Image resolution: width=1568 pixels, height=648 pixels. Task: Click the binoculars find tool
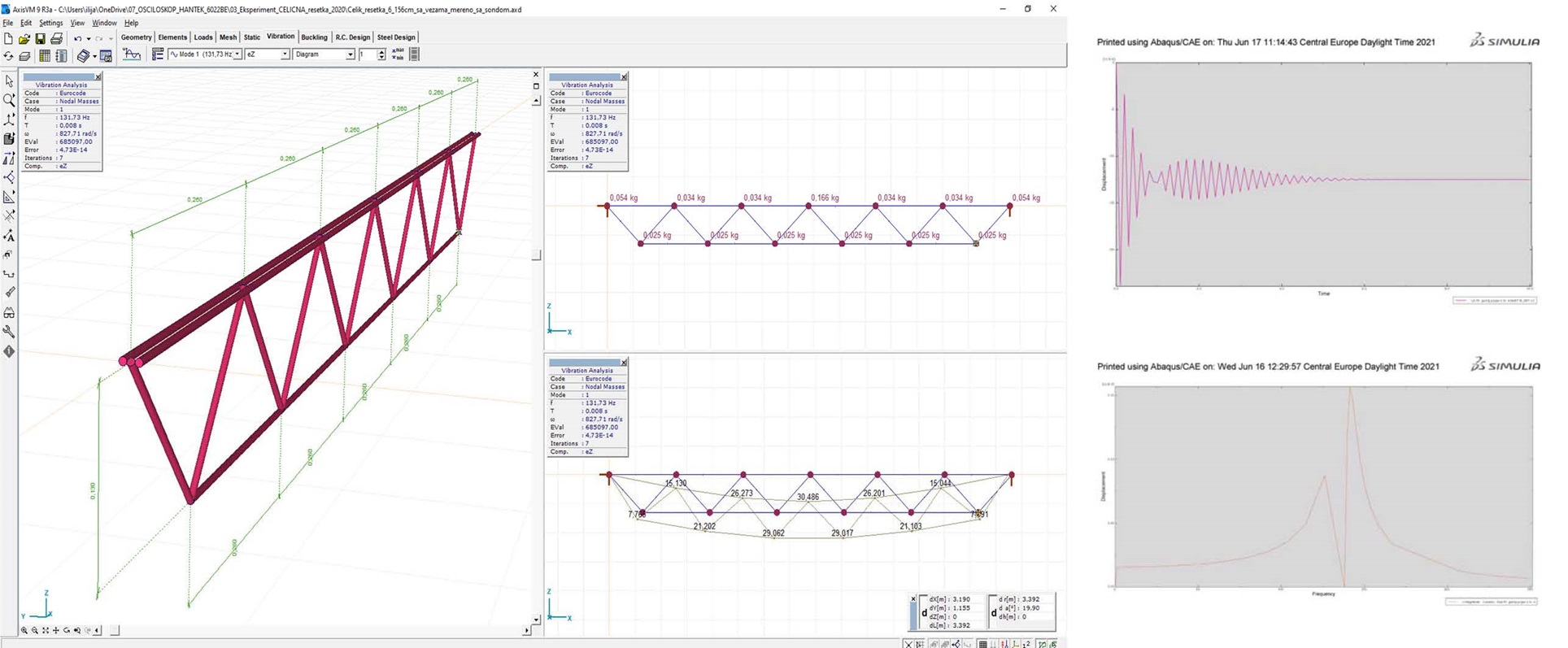click(x=9, y=312)
